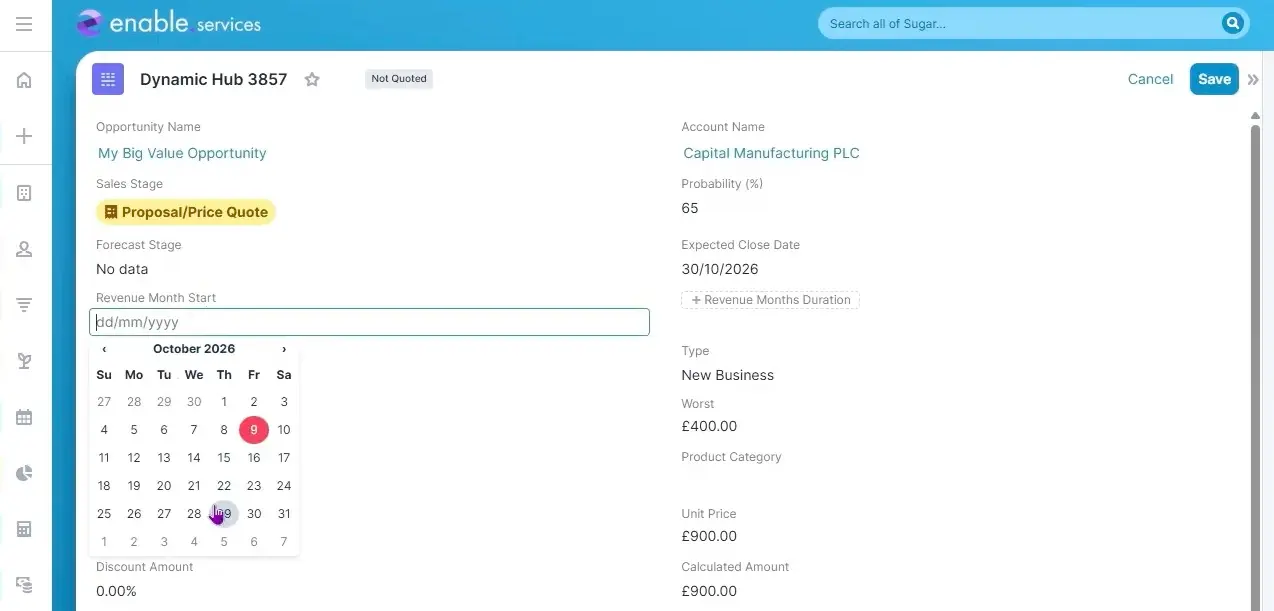Click Worst value £400.00
This screenshot has height=611, width=1274.
[709, 426]
